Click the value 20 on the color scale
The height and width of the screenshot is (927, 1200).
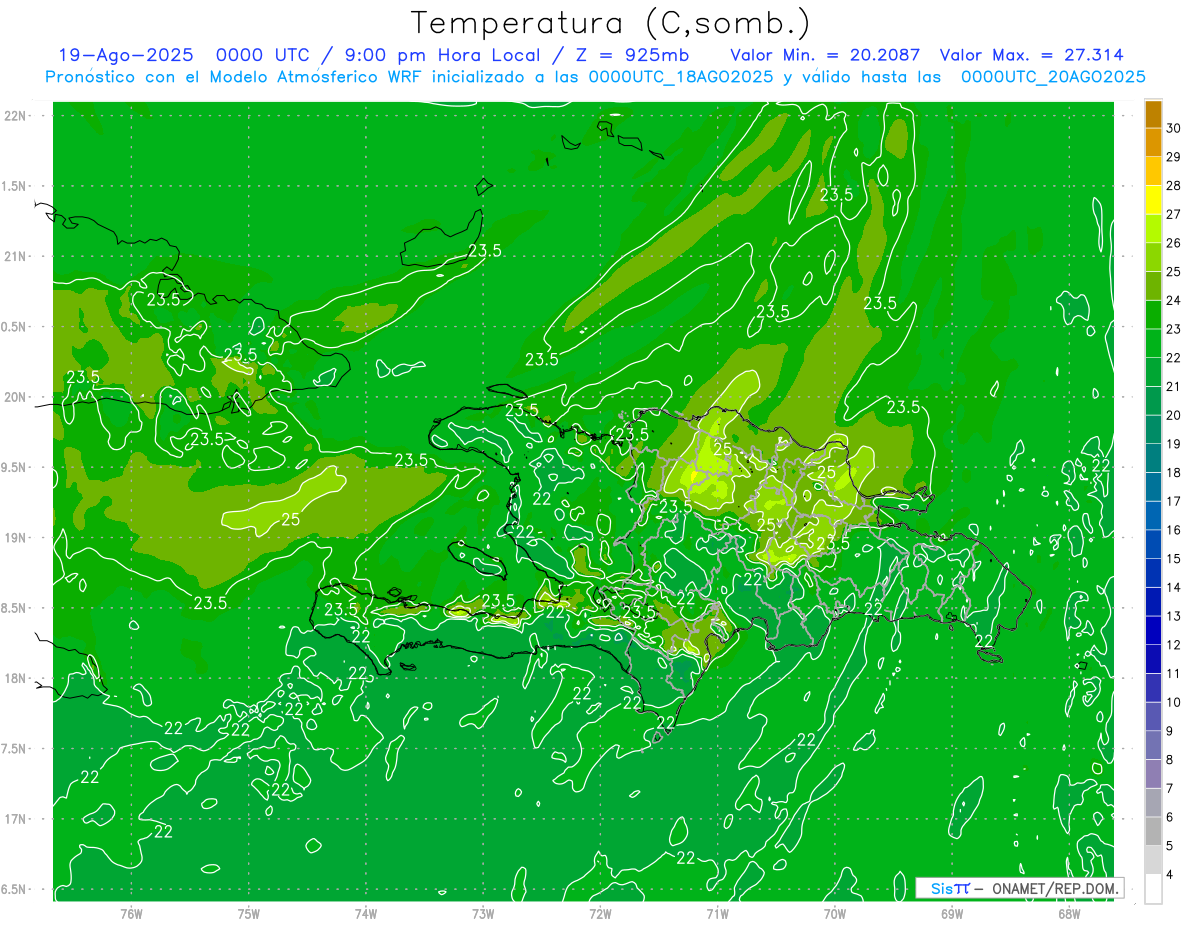1174,415
